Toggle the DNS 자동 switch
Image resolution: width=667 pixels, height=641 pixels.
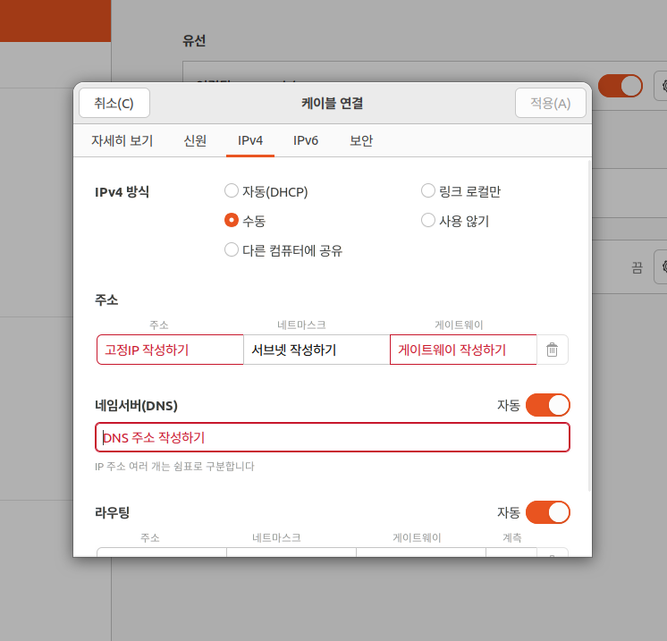(547, 405)
